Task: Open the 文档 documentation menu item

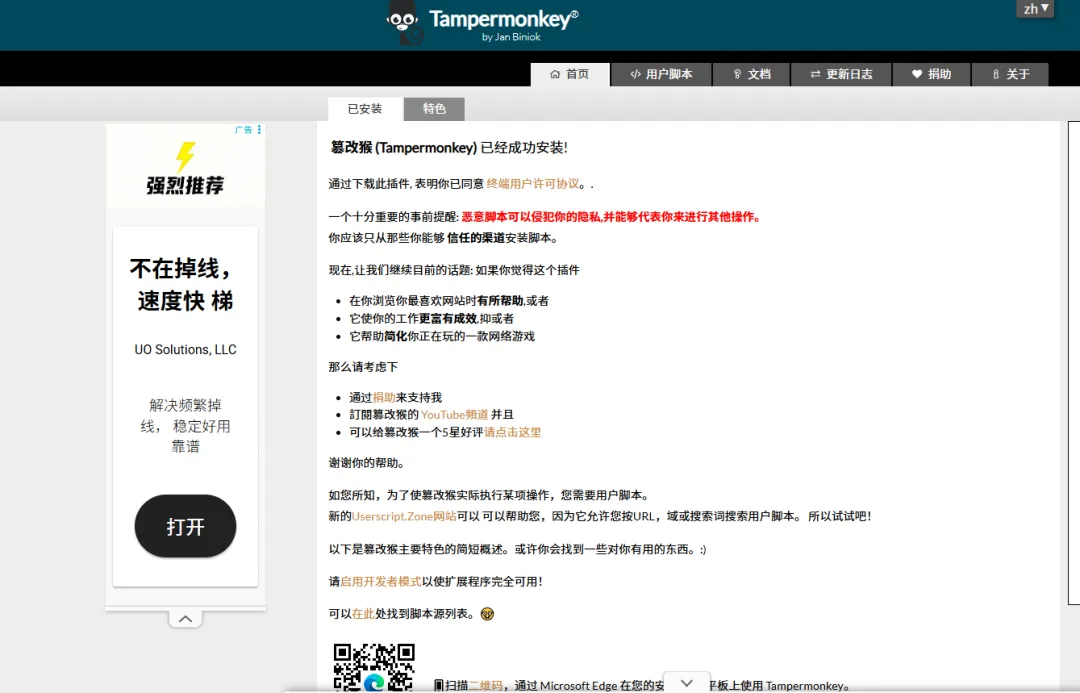Action: 751,74
